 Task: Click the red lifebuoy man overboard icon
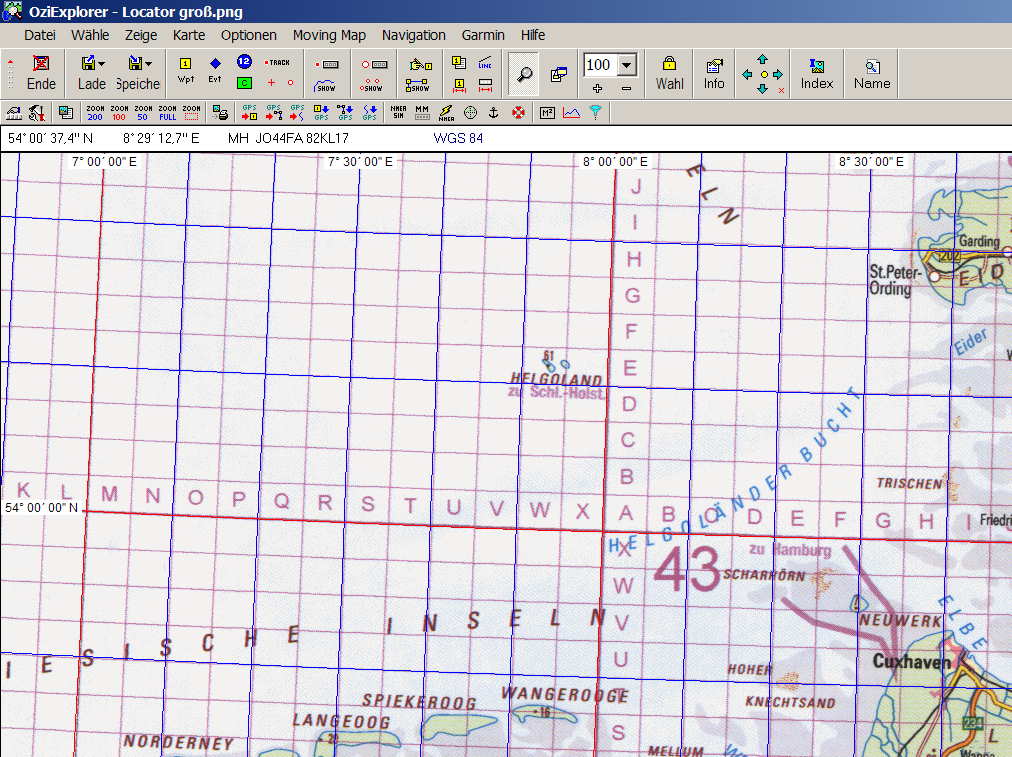click(518, 113)
